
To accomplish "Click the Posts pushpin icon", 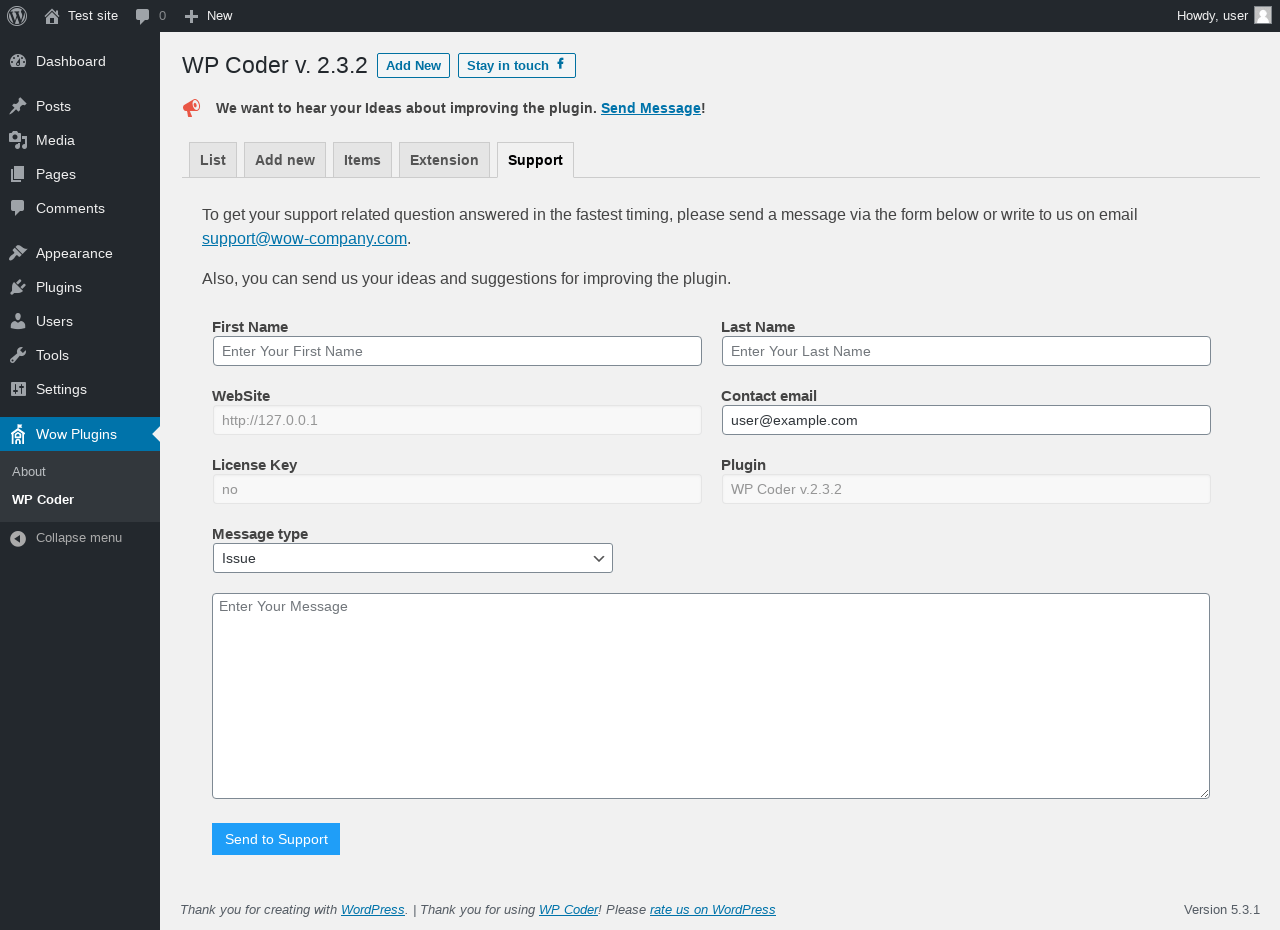I will point(18,106).
